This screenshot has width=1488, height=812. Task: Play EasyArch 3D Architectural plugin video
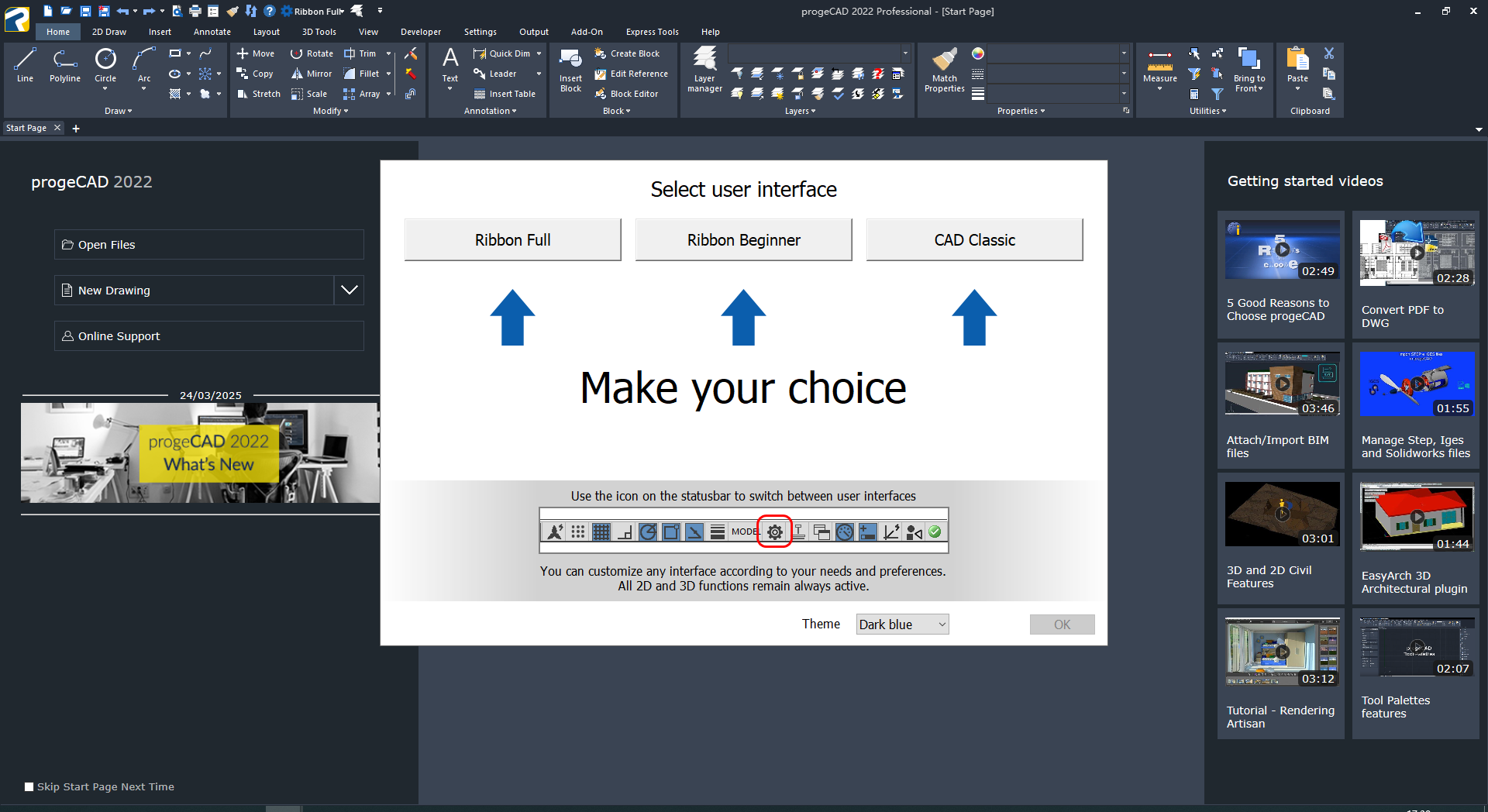coord(1417,517)
